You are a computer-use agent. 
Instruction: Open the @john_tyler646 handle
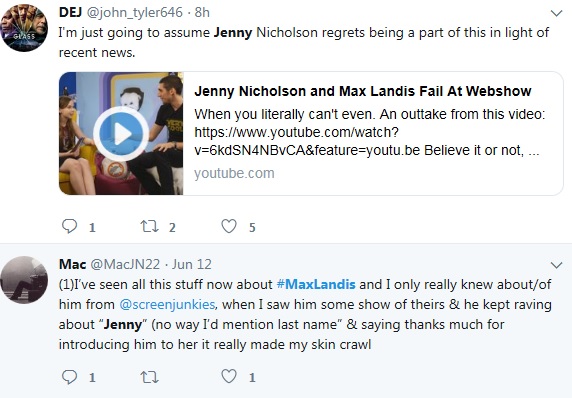point(134,13)
